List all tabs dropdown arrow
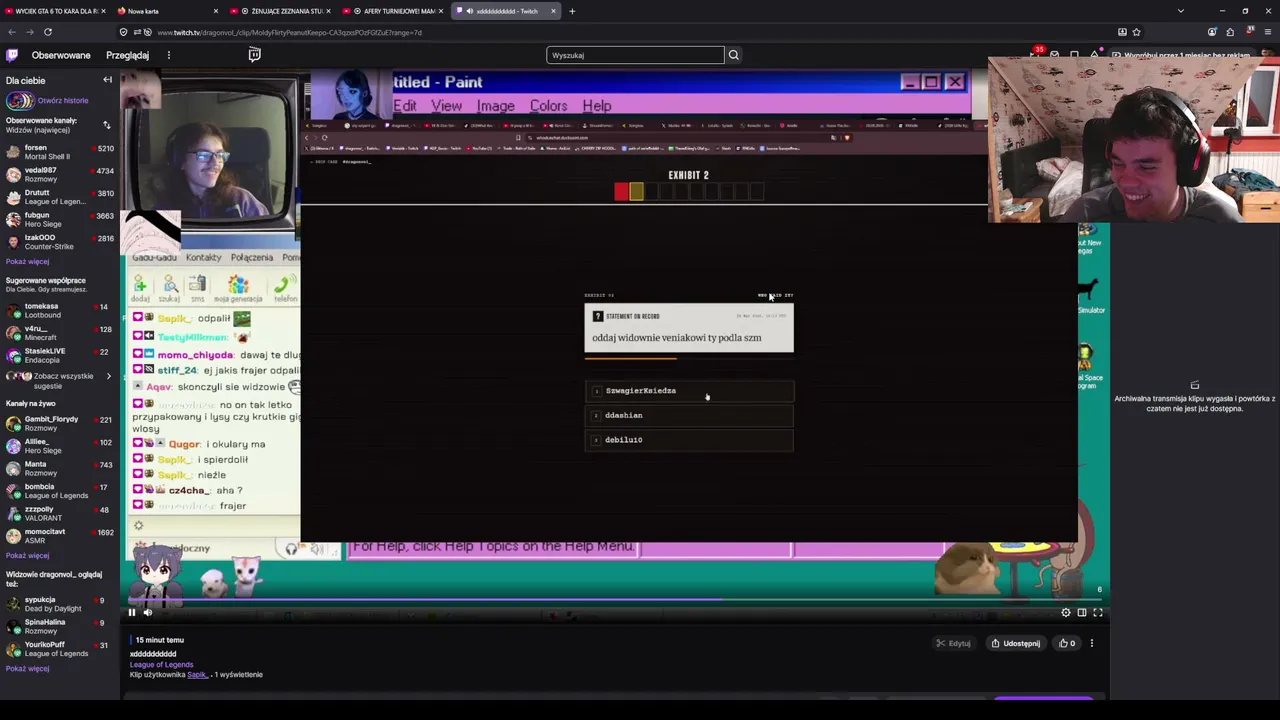1280x720 pixels. point(1181,11)
